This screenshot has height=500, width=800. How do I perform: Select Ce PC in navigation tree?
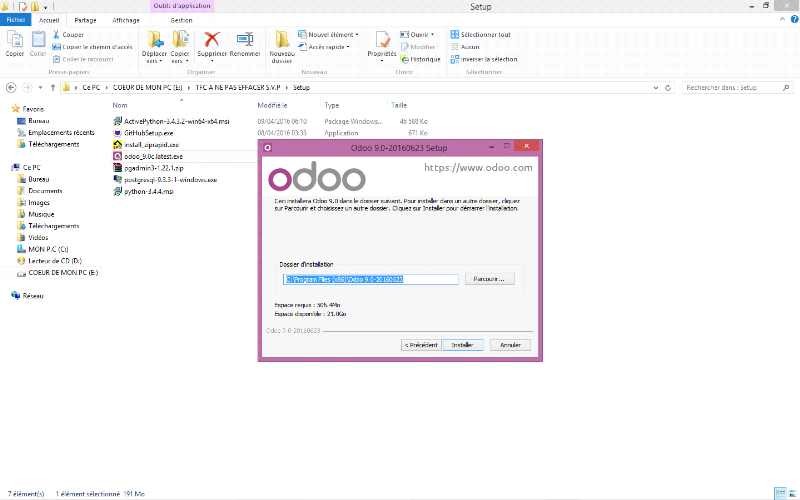click(32, 167)
